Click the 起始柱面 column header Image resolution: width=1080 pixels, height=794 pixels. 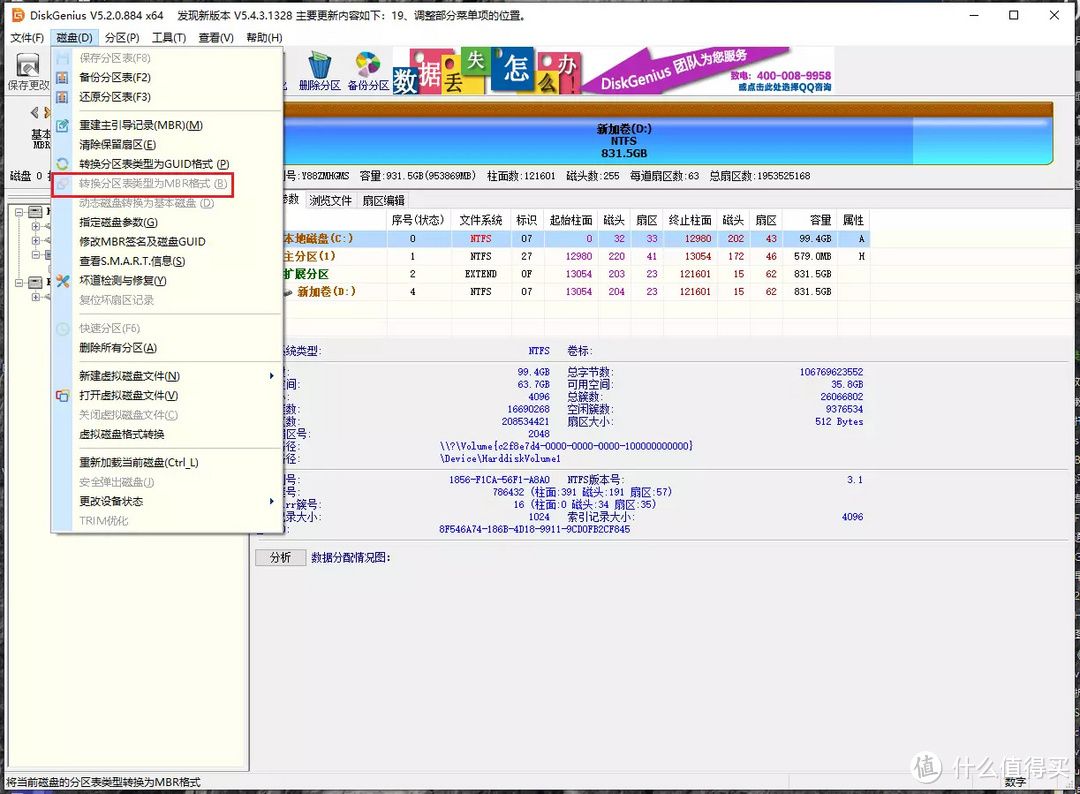tap(571, 220)
